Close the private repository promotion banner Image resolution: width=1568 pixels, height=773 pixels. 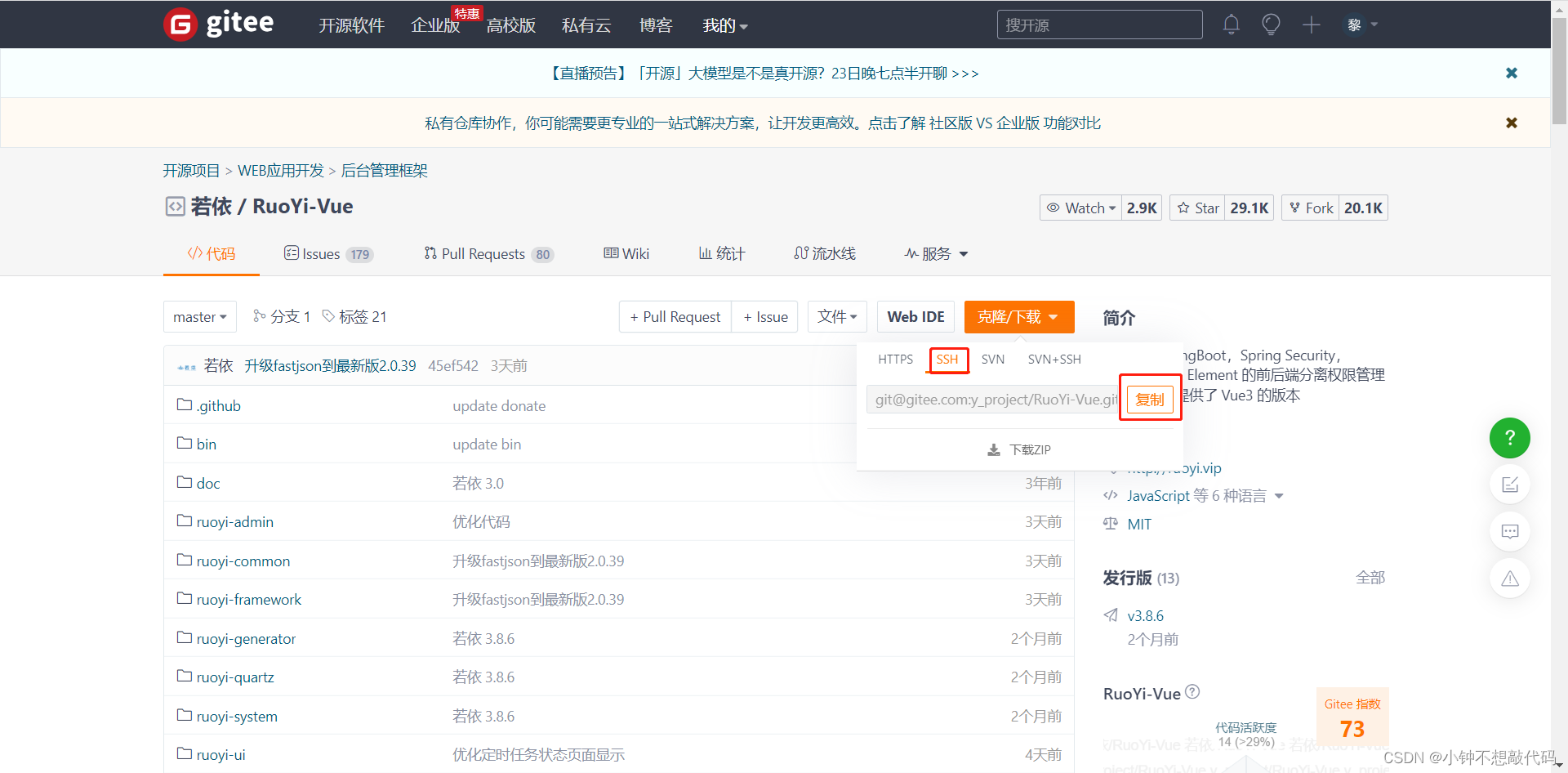pyautogui.click(x=1512, y=123)
